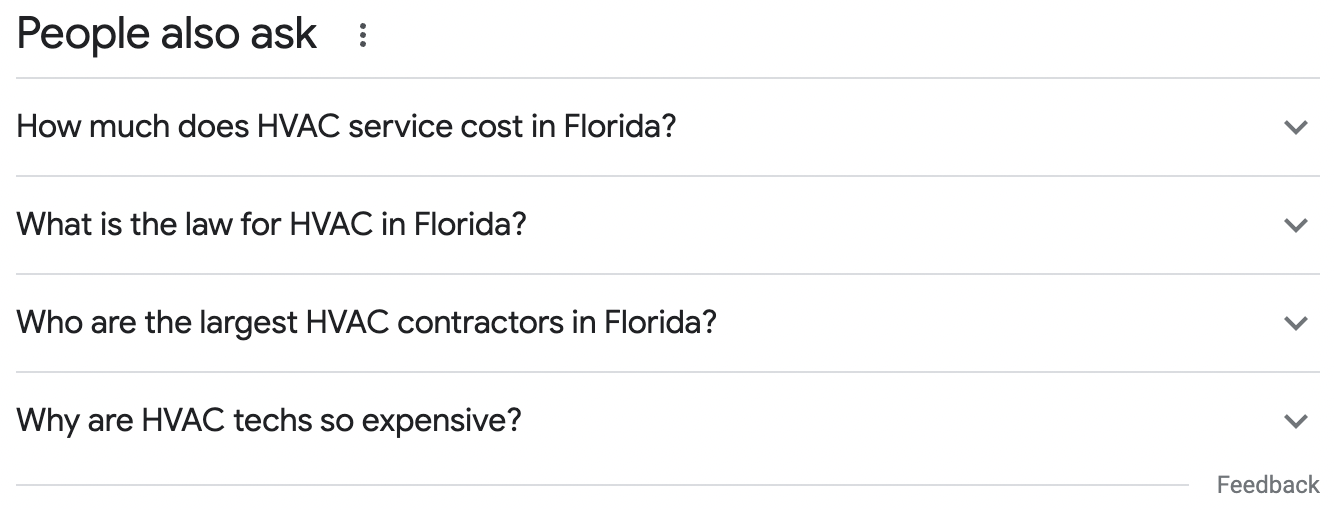View more options for the People also ask section

363,36
